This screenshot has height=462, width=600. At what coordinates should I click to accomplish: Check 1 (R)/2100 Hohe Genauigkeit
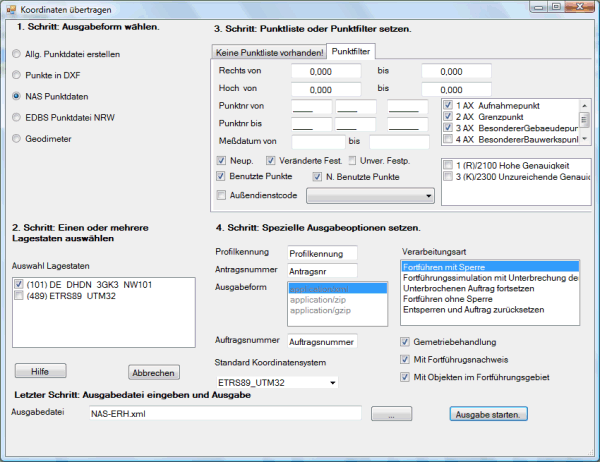click(x=448, y=165)
